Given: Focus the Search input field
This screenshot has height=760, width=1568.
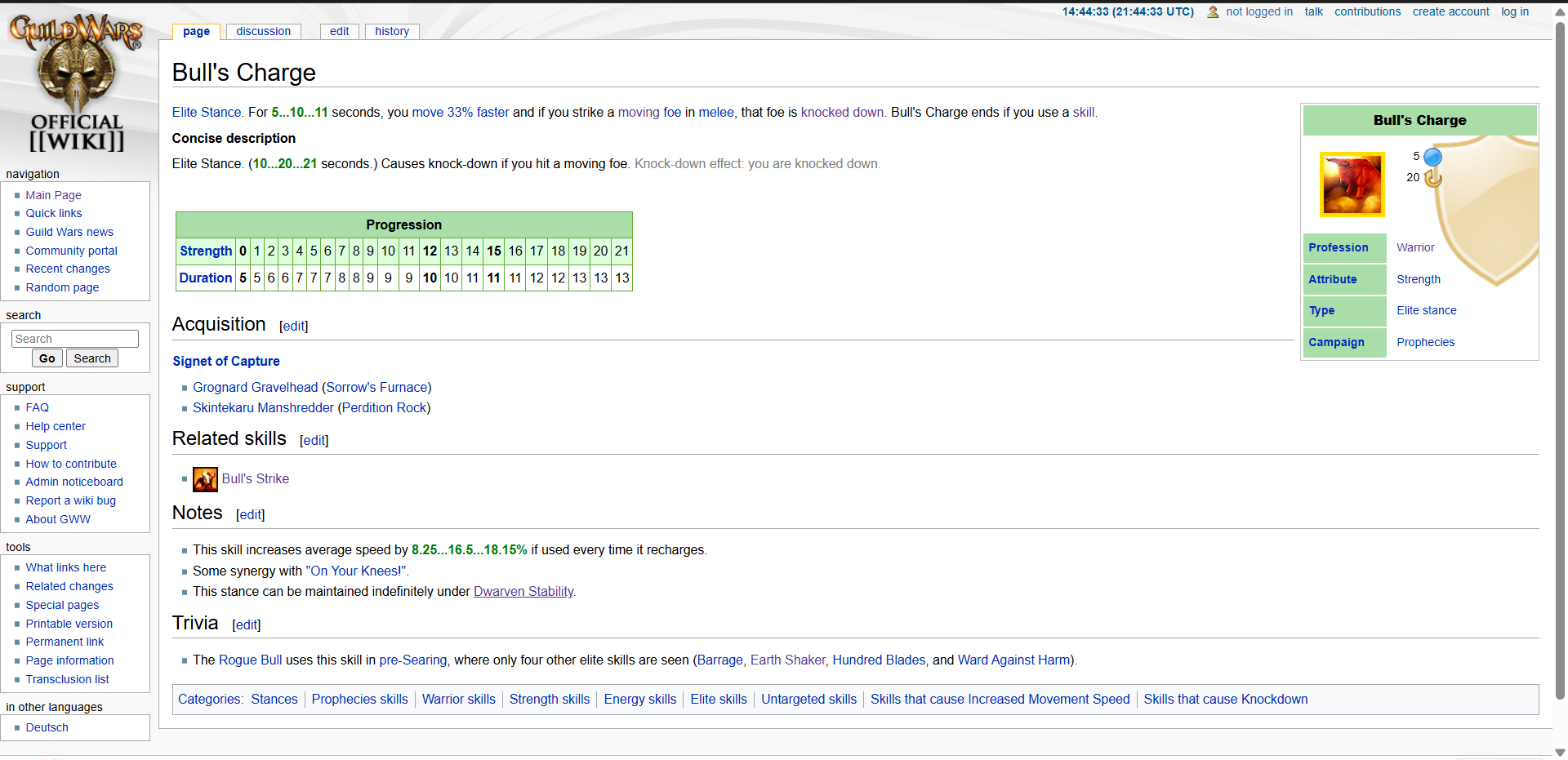Looking at the screenshot, I should click(x=75, y=339).
